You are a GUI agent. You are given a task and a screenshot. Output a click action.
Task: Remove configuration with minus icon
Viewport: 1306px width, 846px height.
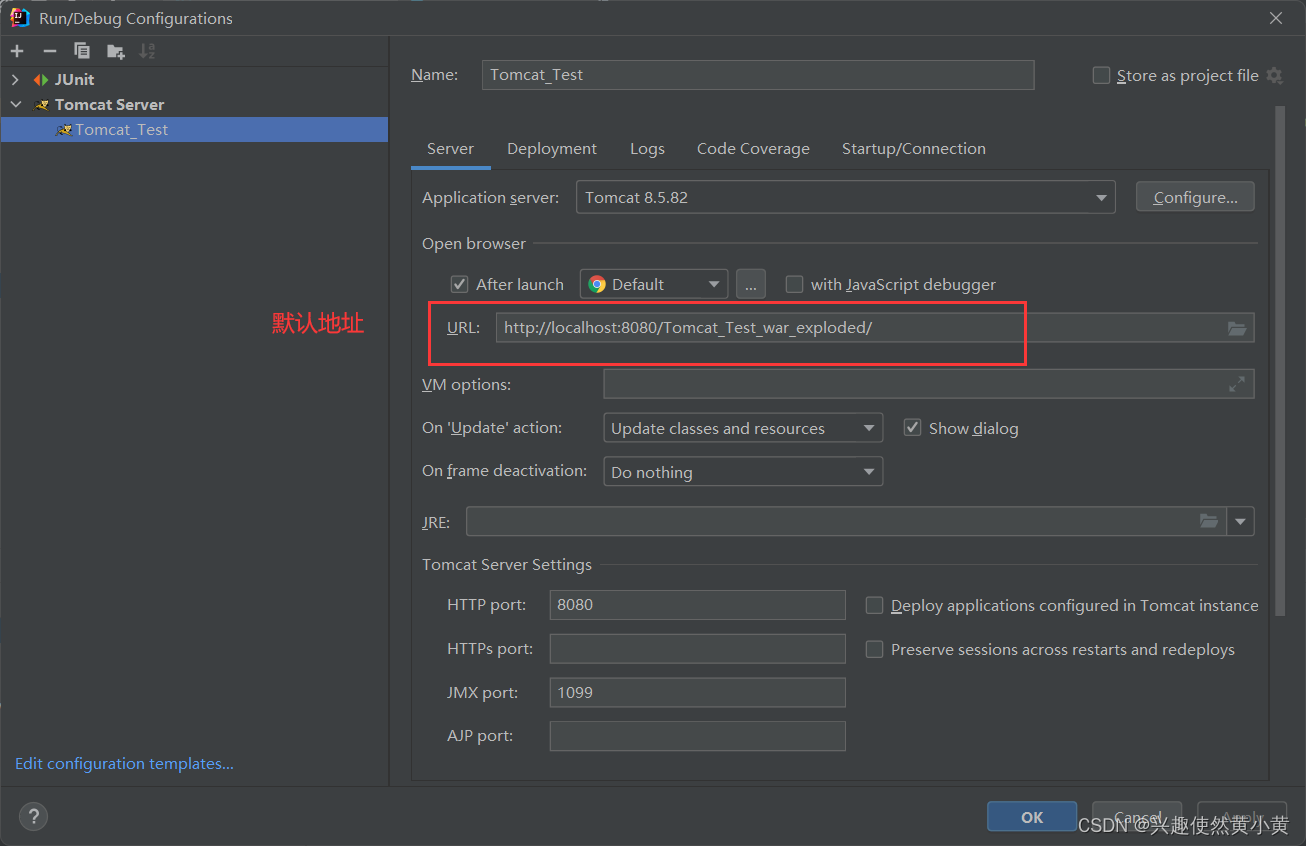point(49,51)
